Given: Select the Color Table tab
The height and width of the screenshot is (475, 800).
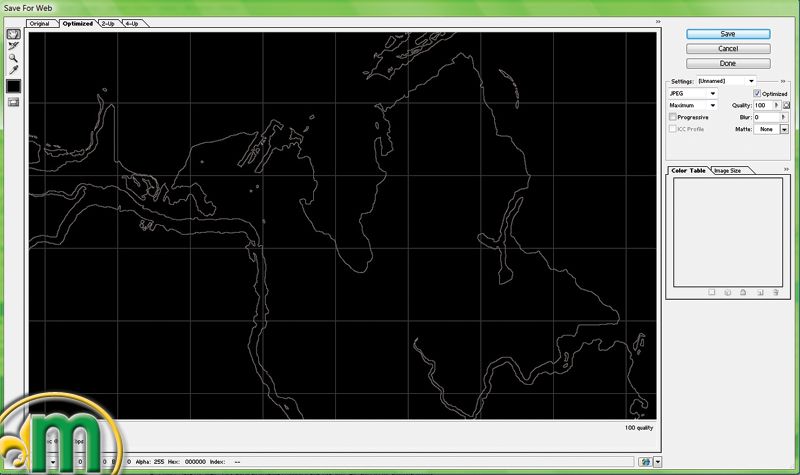Looking at the screenshot, I should (x=688, y=170).
